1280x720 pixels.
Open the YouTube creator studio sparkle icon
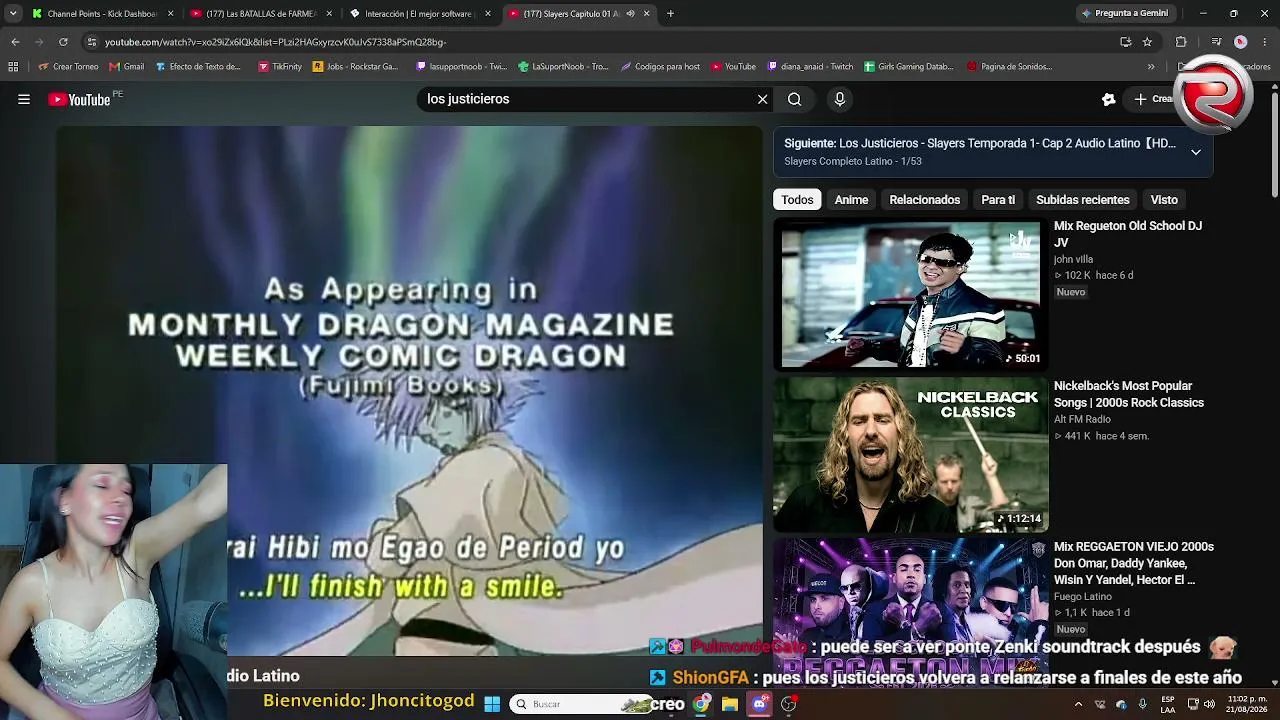(1108, 99)
